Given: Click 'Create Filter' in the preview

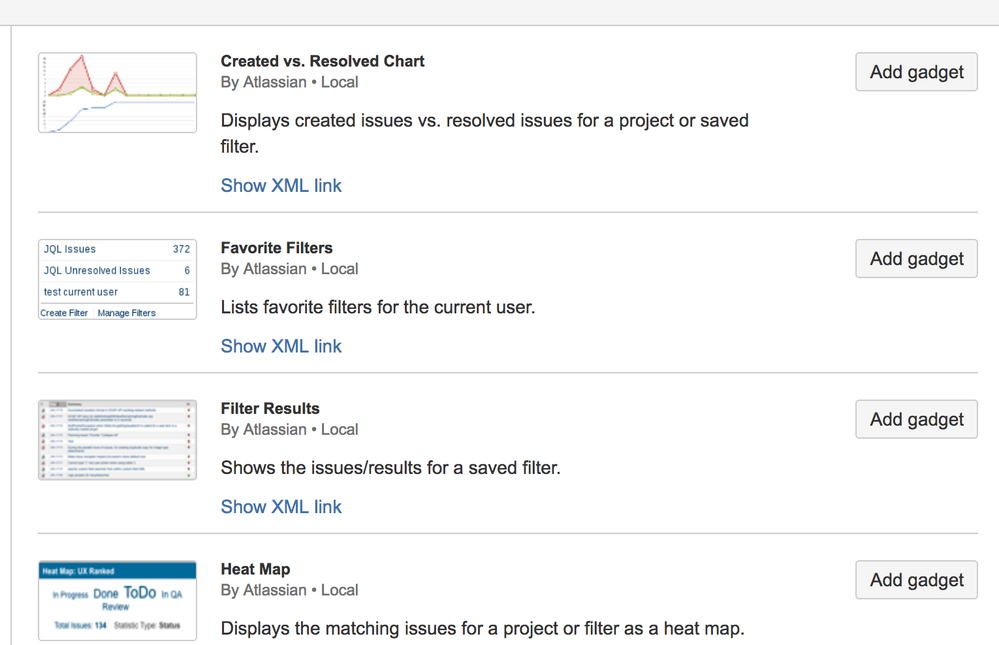Looking at the screenshot, I should (x=64, y=313).
